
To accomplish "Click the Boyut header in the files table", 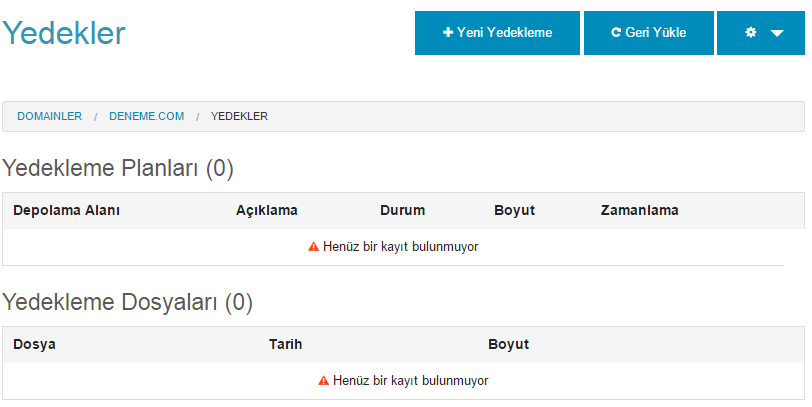I will (x=509, y=344).
